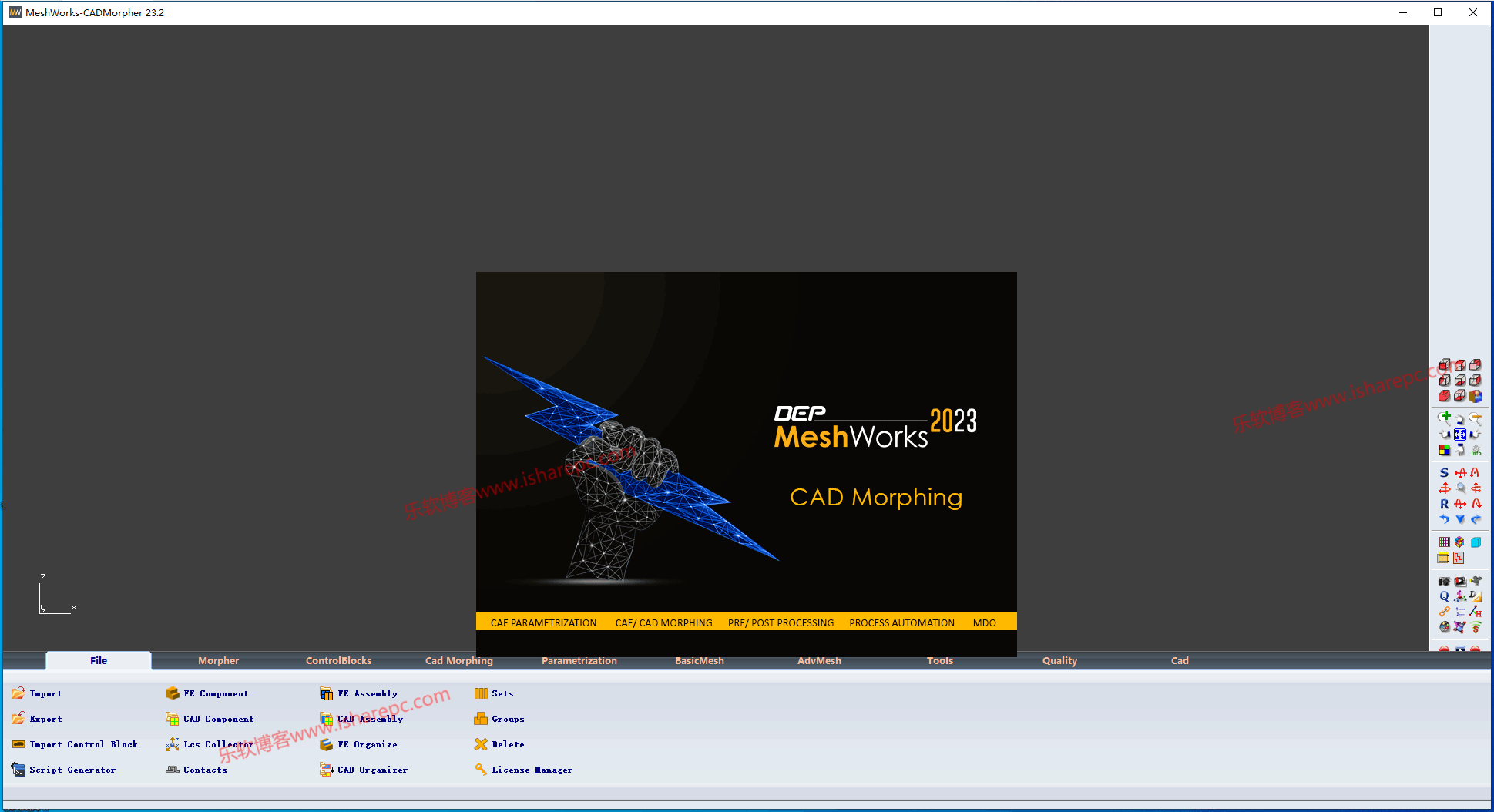The height and width of the screenshot is (812, 1494).
Task: Click the color palette icon
Action: [x=1444, y=627]
